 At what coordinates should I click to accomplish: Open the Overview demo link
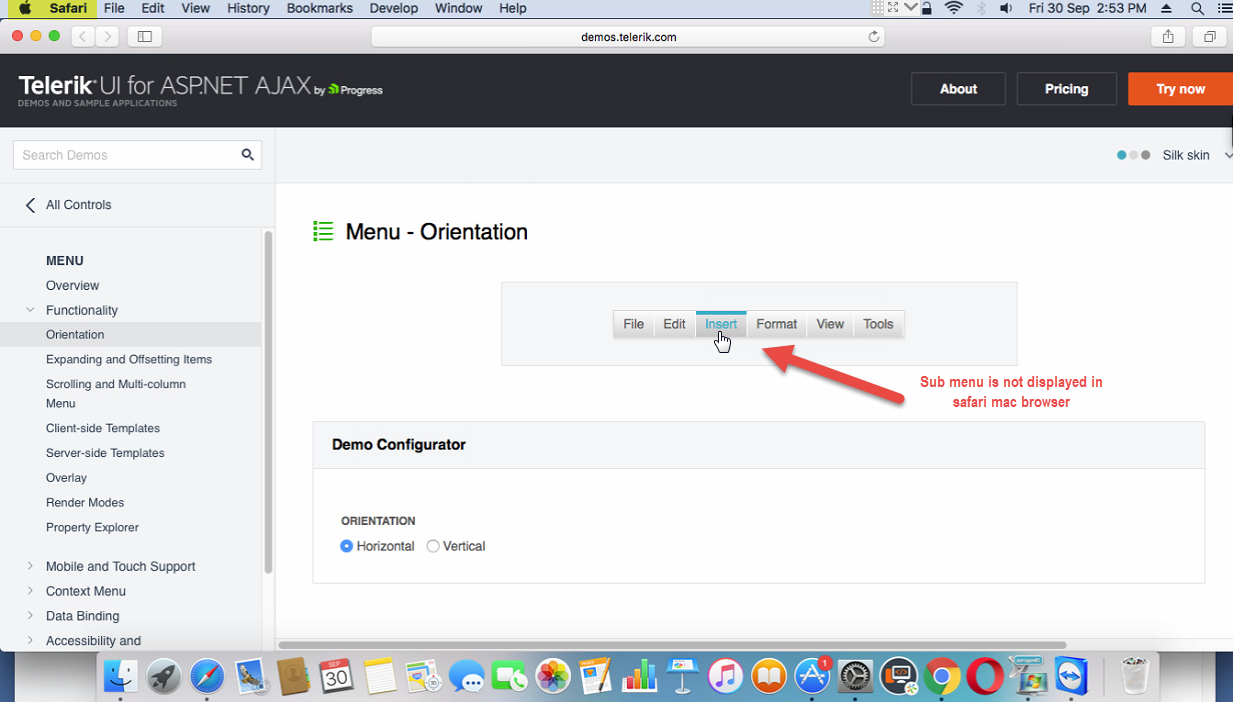(72, 285)
